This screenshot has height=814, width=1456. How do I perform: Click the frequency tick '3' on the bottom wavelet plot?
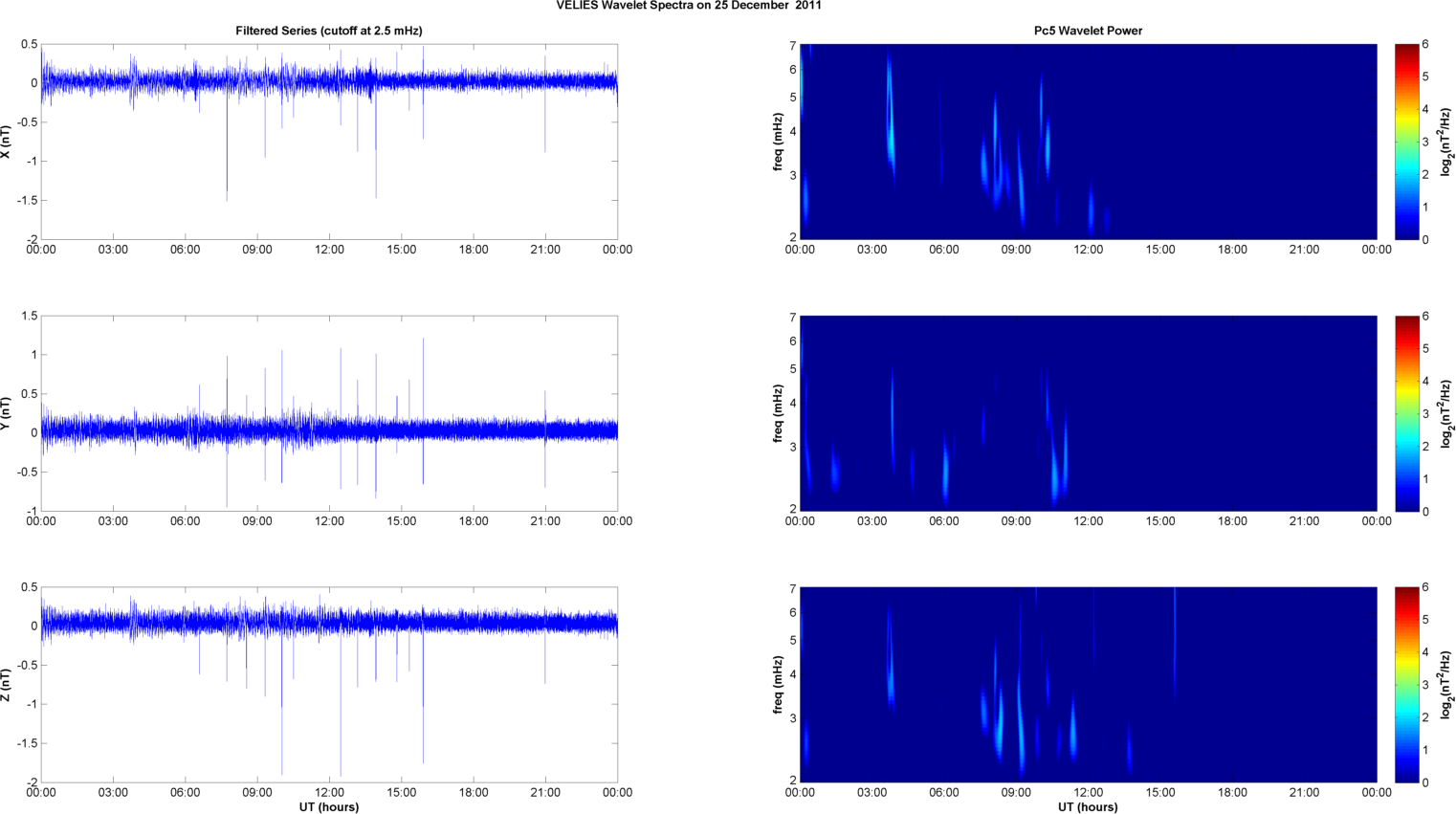click(x=793, y=718)
